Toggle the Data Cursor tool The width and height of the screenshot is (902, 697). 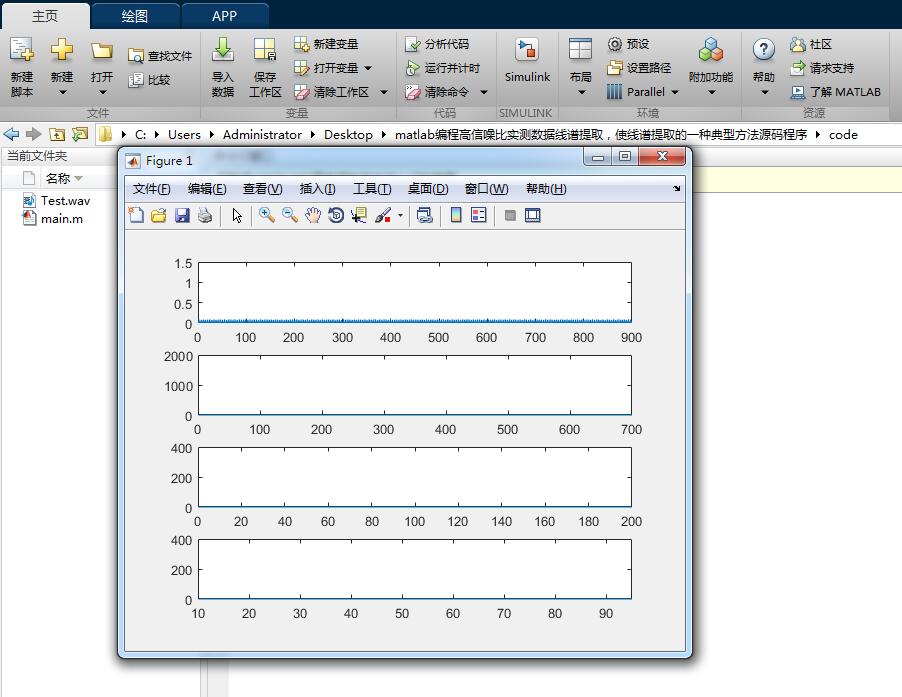(359, 216)
